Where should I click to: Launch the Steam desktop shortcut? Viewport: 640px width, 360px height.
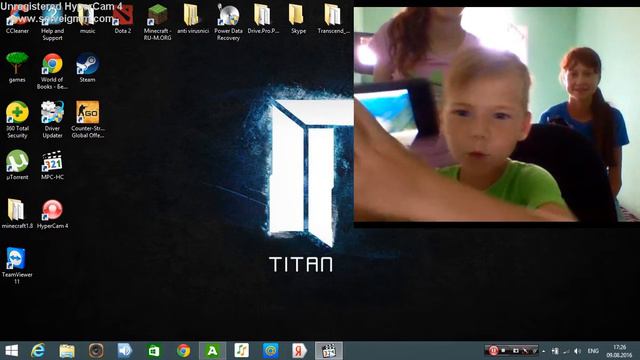point(87,68)
